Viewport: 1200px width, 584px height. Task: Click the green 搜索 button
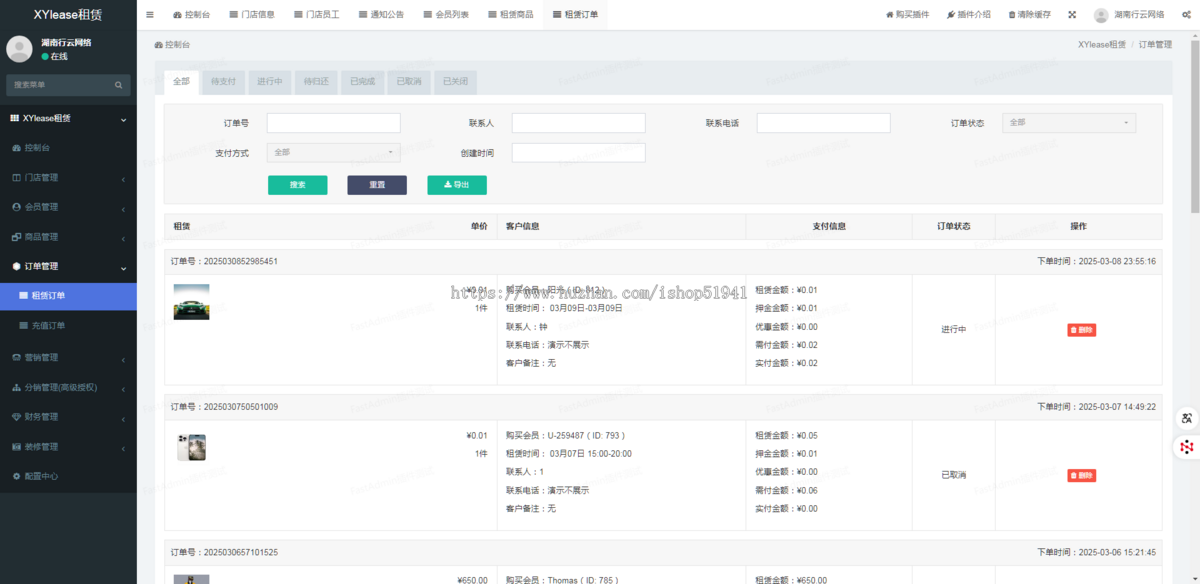pos(297,185)
